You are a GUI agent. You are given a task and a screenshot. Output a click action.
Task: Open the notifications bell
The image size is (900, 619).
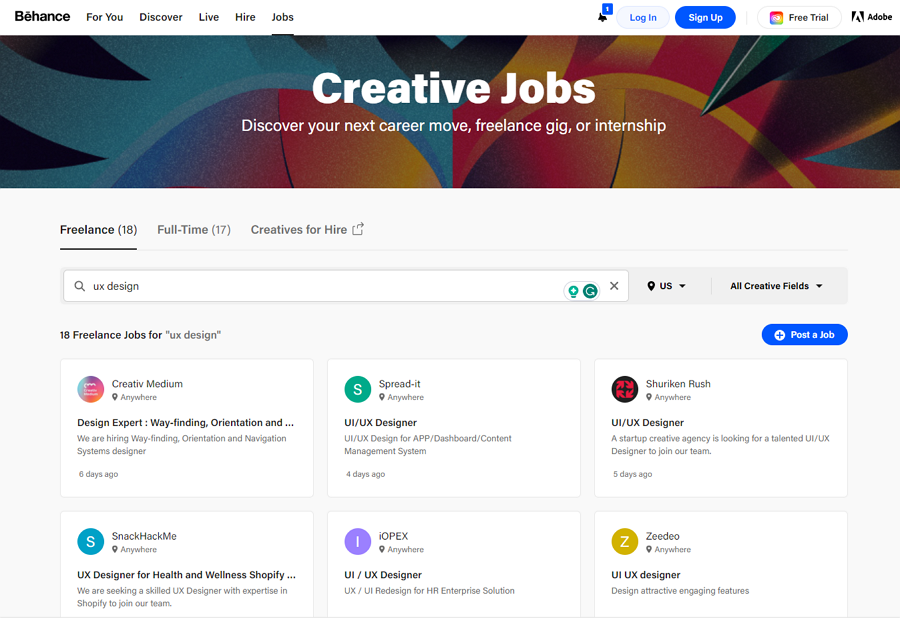601,17
